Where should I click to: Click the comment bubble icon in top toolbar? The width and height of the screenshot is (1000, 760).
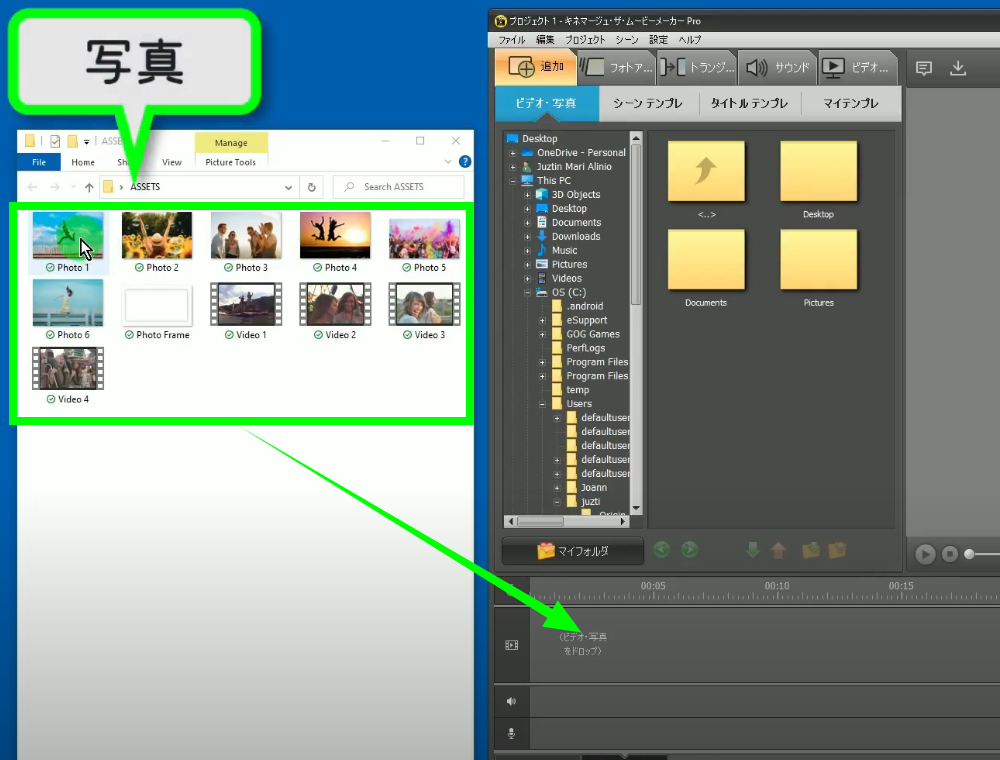(x=924, y=68)
